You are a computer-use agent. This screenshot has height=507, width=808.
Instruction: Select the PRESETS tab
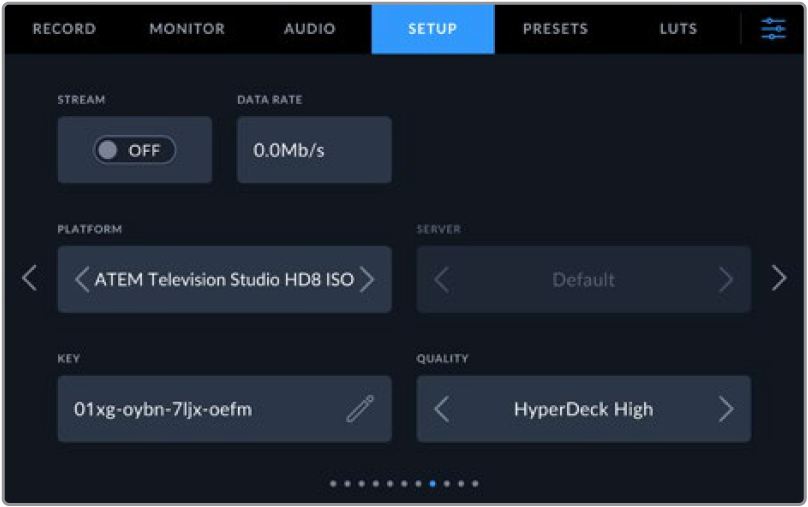pos(556,29)
